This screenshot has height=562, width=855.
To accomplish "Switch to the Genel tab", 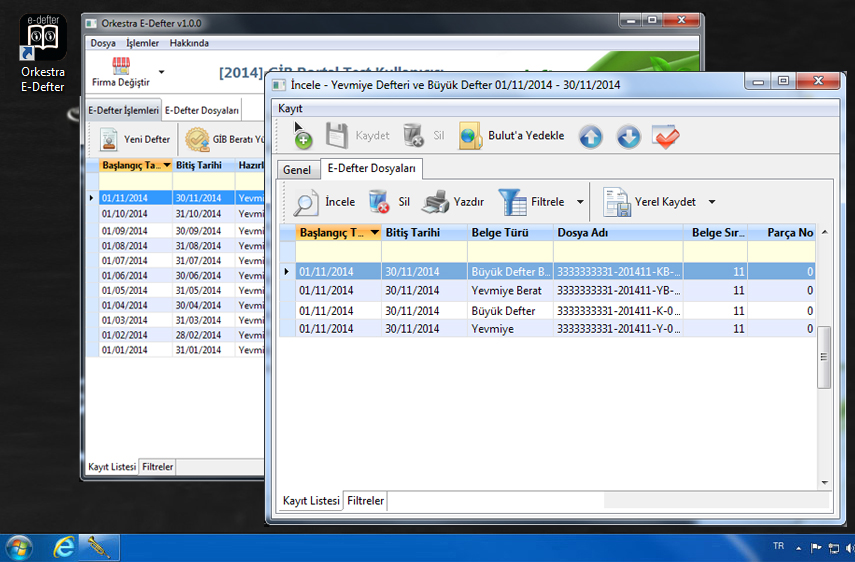I will click(297, 170).
